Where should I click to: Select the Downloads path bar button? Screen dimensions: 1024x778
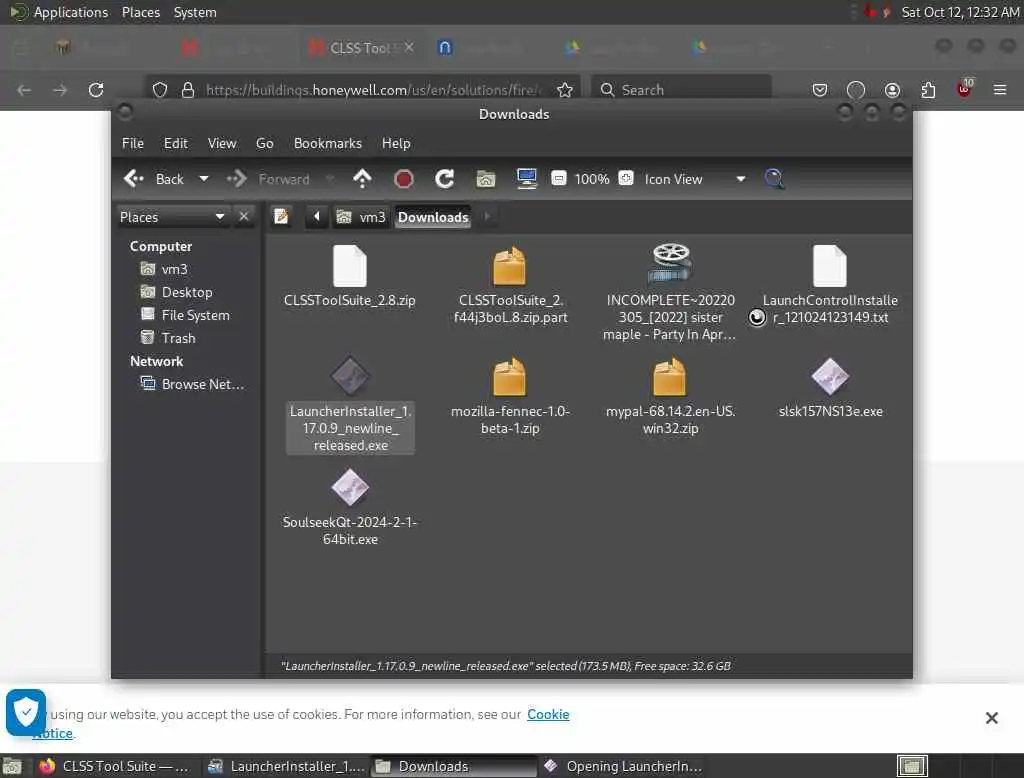tap(433, 217)
